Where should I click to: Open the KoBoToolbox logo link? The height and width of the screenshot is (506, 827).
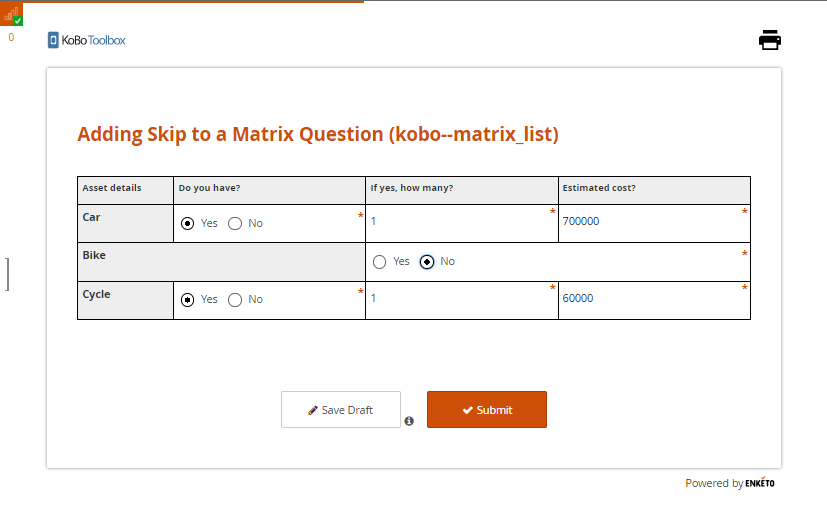click(86, 40)
